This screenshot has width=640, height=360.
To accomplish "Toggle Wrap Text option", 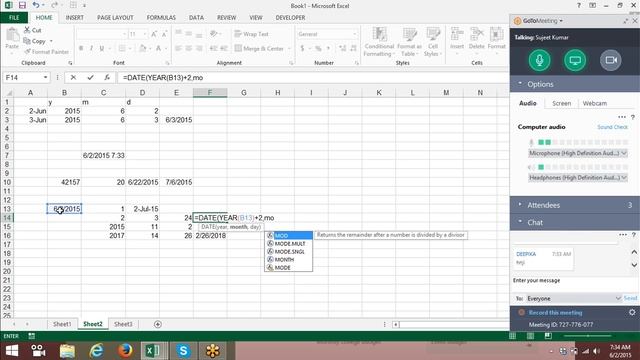I will (252, 34).
